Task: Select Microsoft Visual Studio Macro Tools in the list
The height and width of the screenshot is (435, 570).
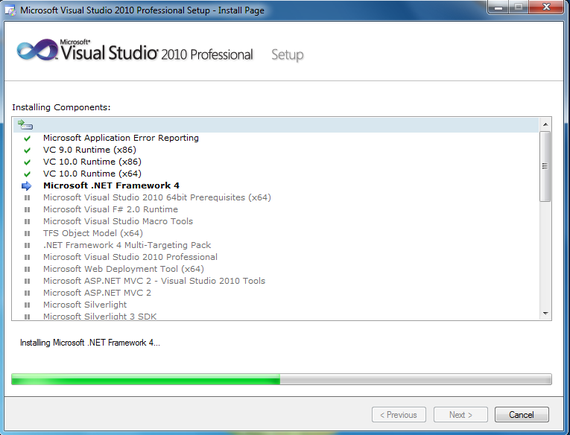Action: tap(118, 221)
